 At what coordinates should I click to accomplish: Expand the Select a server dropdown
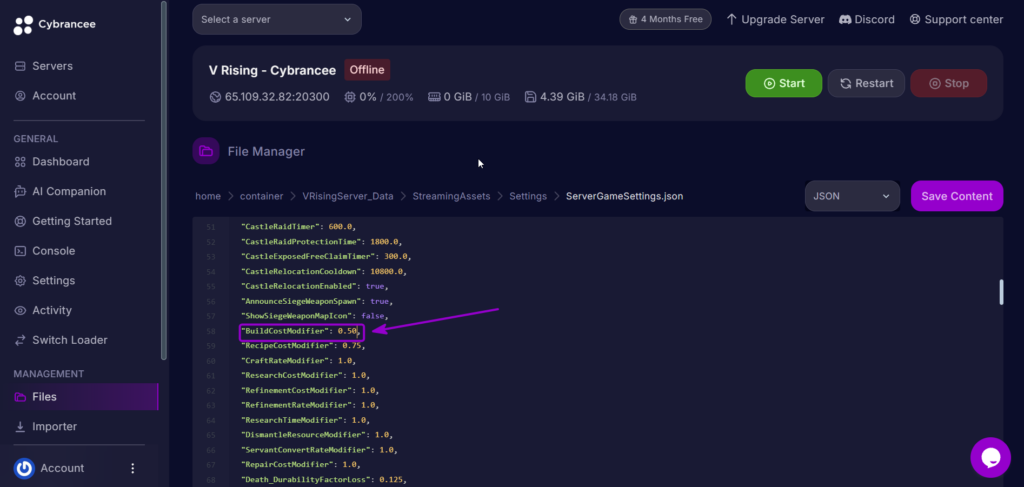277,20
